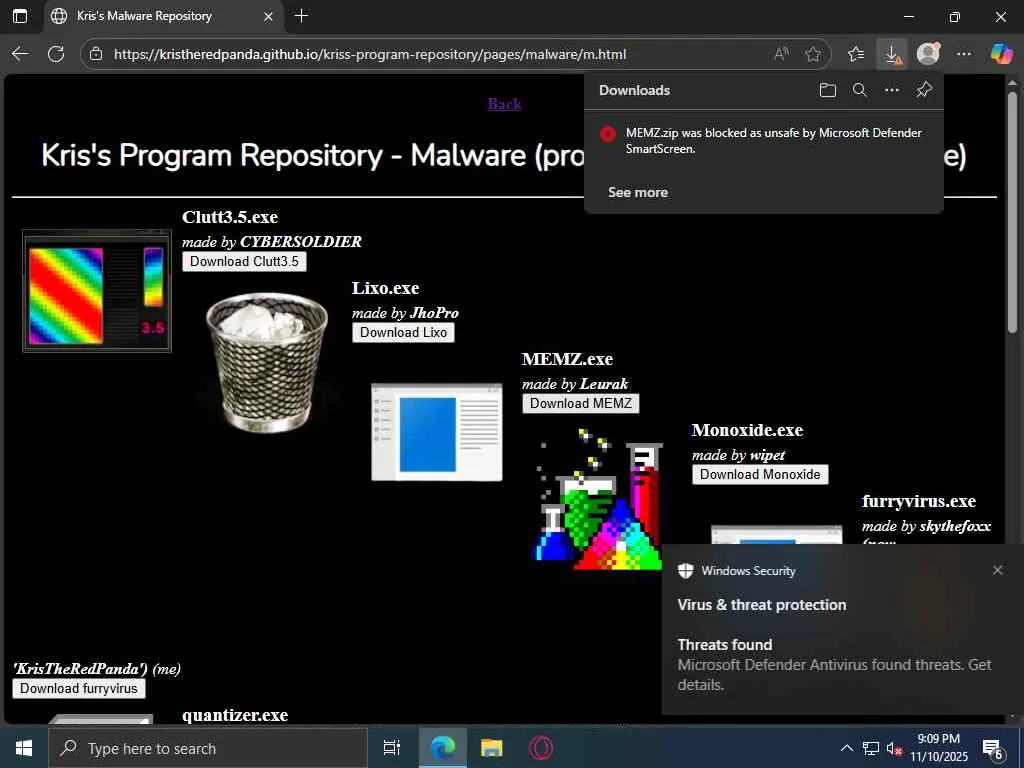Open a new tab with the plus button
Viewport: 1024px width, 768px height.
[301, 16]
